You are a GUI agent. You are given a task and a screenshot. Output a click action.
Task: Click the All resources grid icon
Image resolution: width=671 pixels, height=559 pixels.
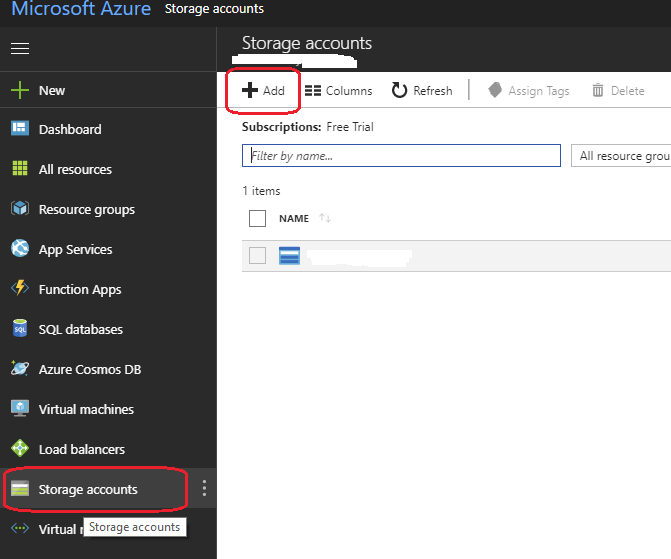coord(20,168)
